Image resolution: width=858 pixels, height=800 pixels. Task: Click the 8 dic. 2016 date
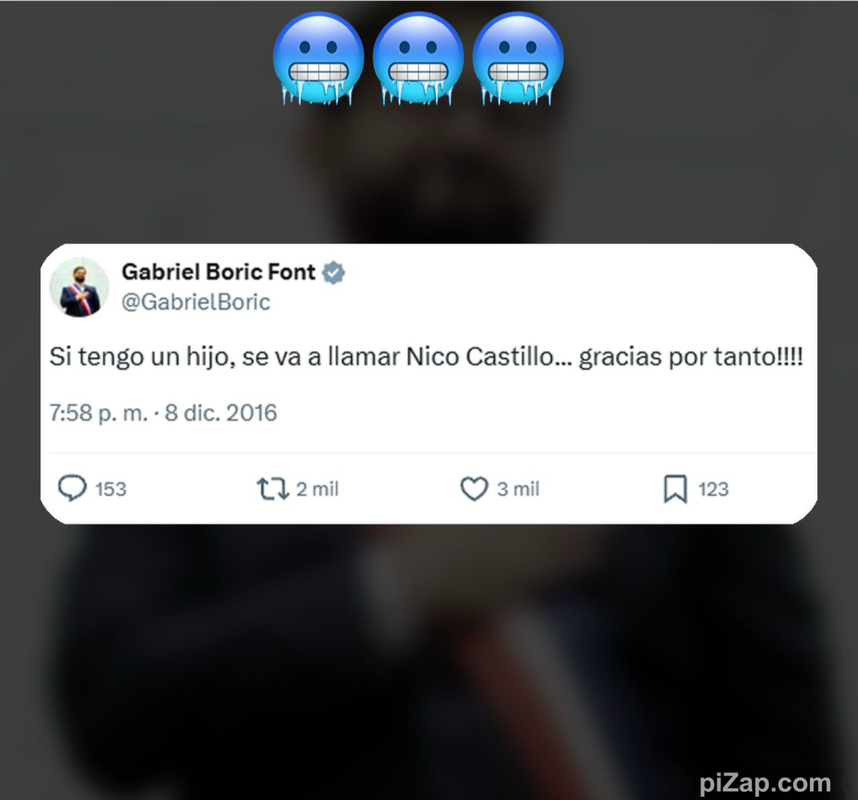tap(221, 413)
